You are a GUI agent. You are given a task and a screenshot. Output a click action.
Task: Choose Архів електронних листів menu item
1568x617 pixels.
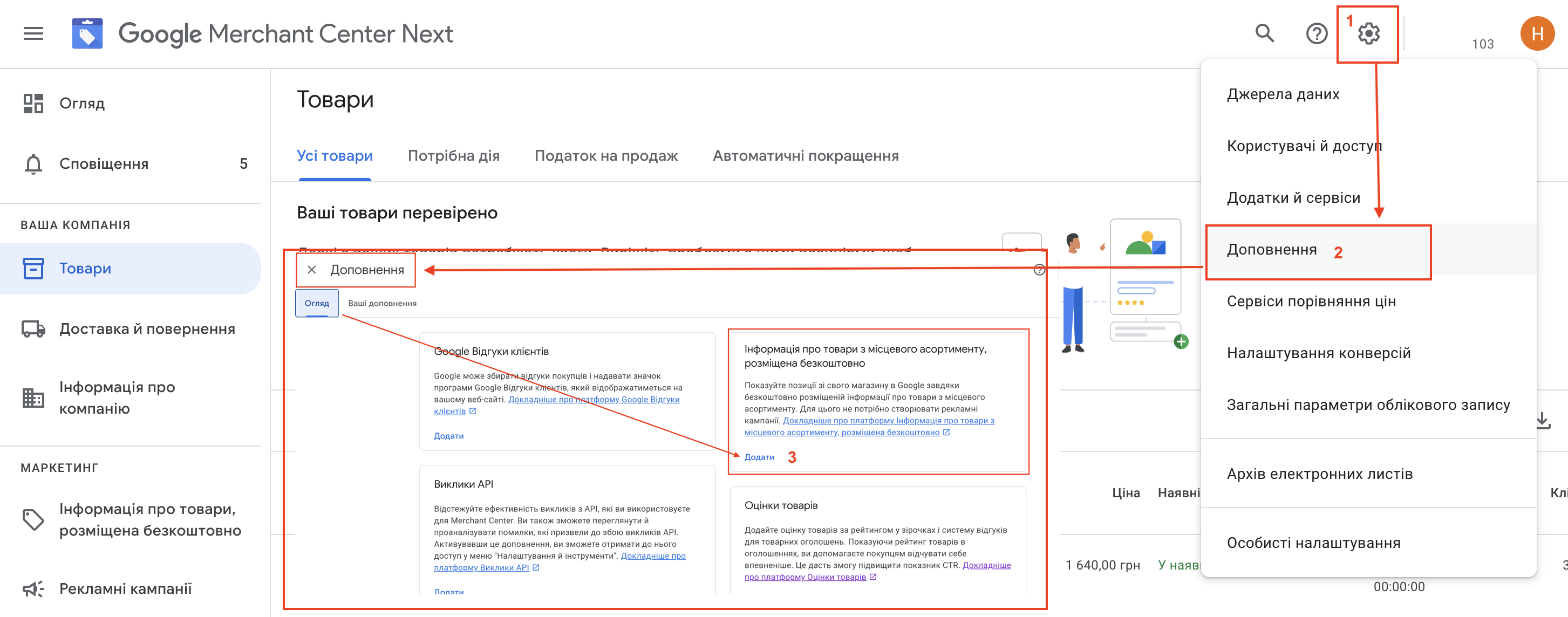tap(1369, 474)
